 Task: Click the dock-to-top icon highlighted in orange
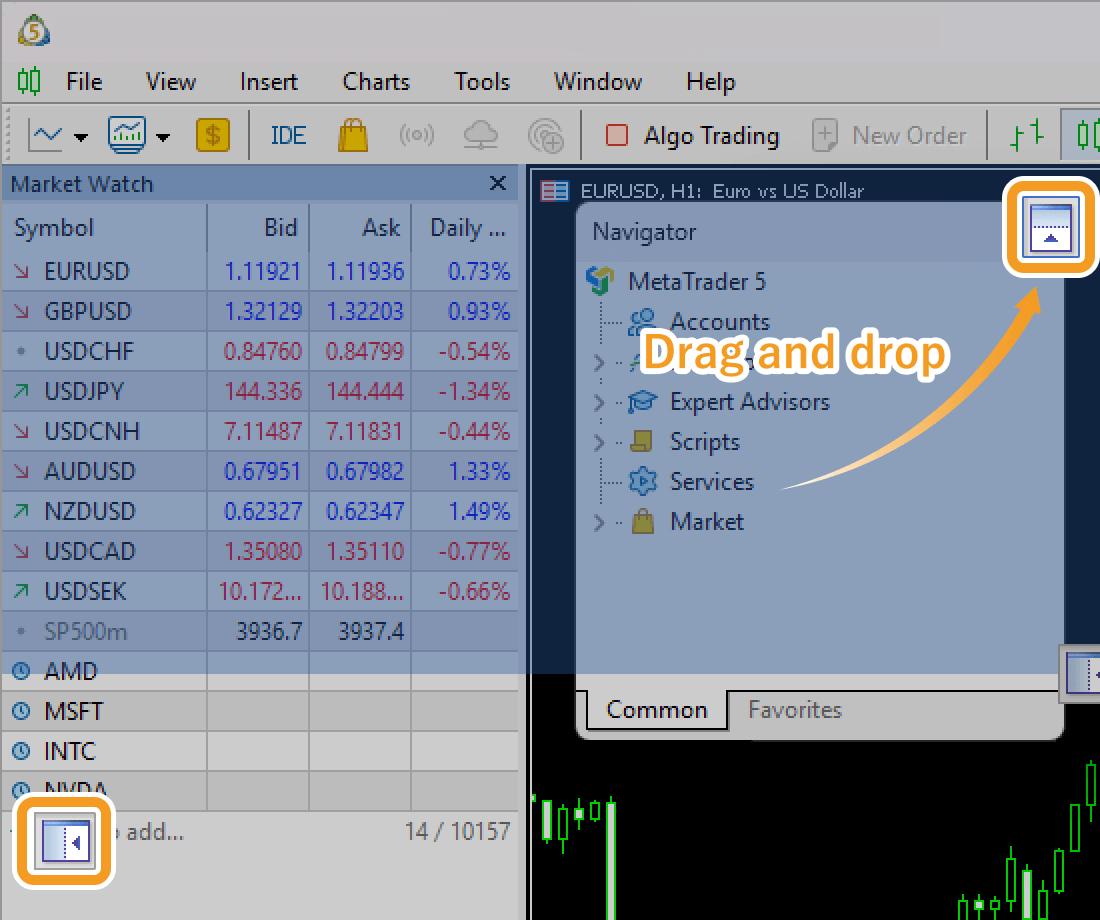[x=1050, y=226]
